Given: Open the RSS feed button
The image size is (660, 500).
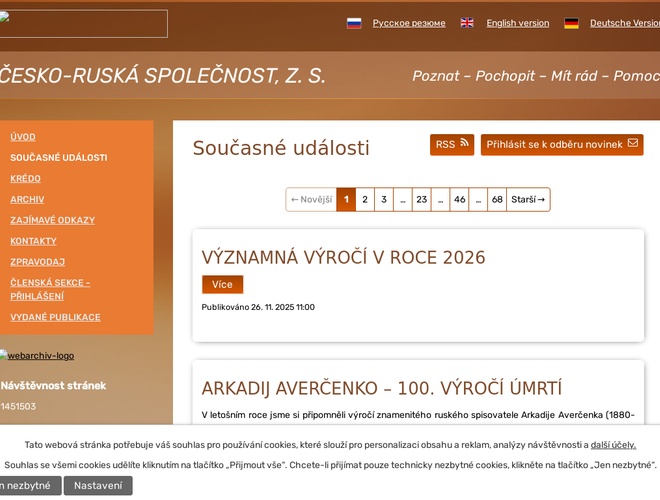Looking at the screenshot, I should tap(452, 145).
